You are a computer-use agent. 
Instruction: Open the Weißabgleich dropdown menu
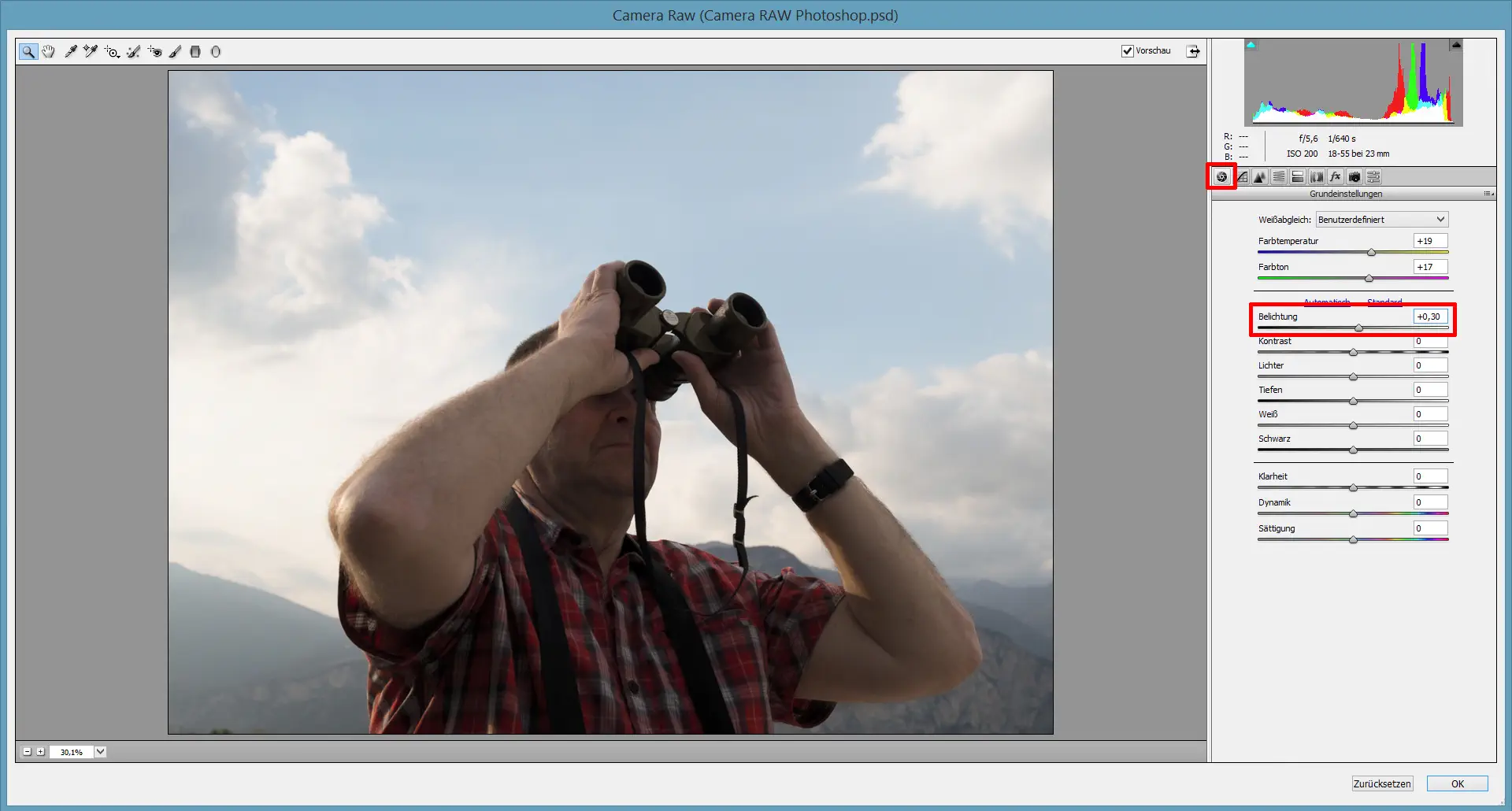click(1382, 219)
